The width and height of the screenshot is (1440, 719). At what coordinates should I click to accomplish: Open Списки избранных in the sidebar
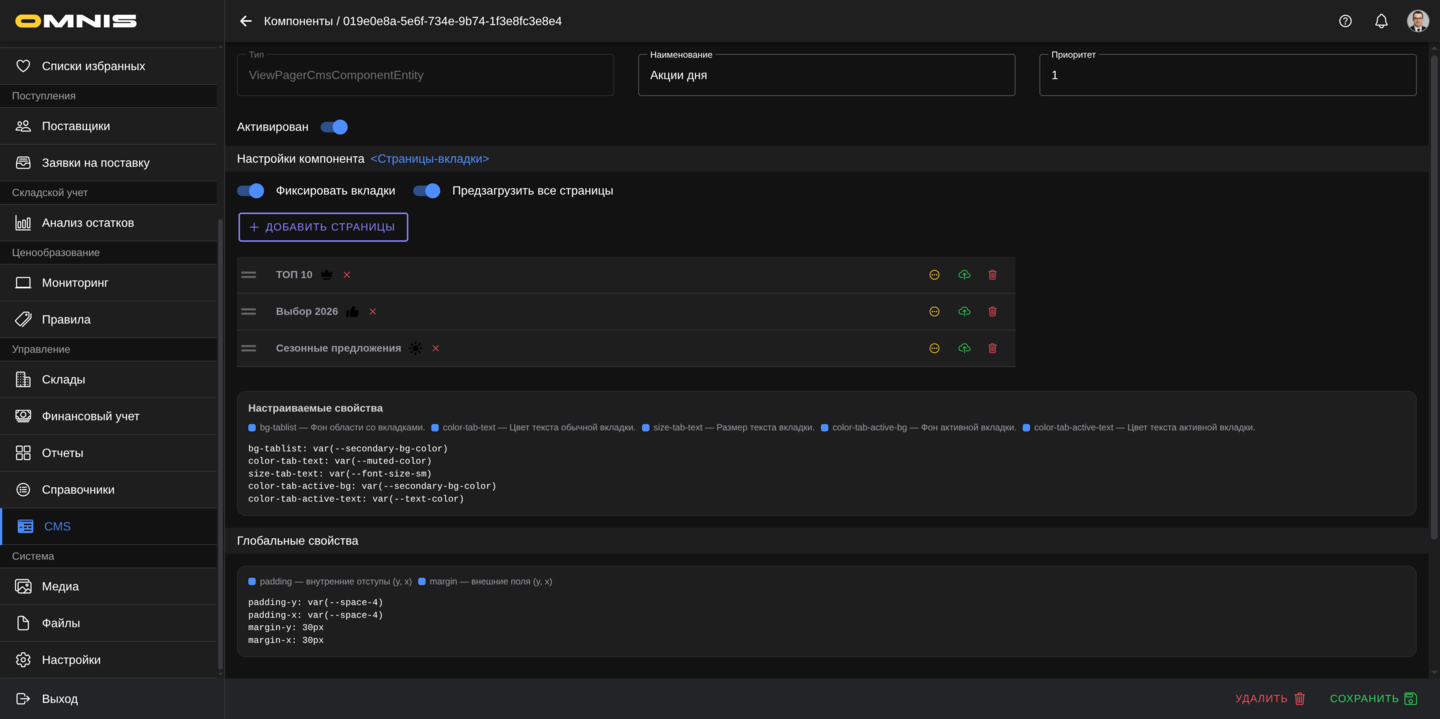pyautogui.click(x=108, y=66)
